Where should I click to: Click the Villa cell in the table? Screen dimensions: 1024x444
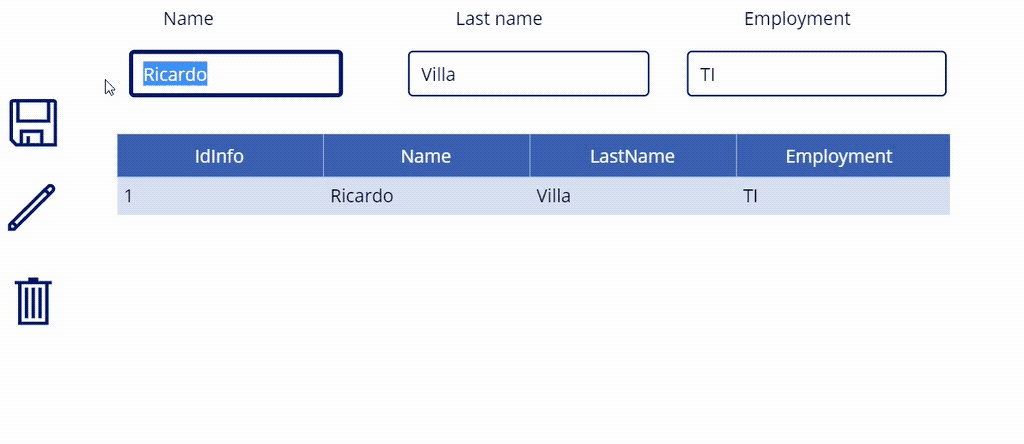point(554,196)
